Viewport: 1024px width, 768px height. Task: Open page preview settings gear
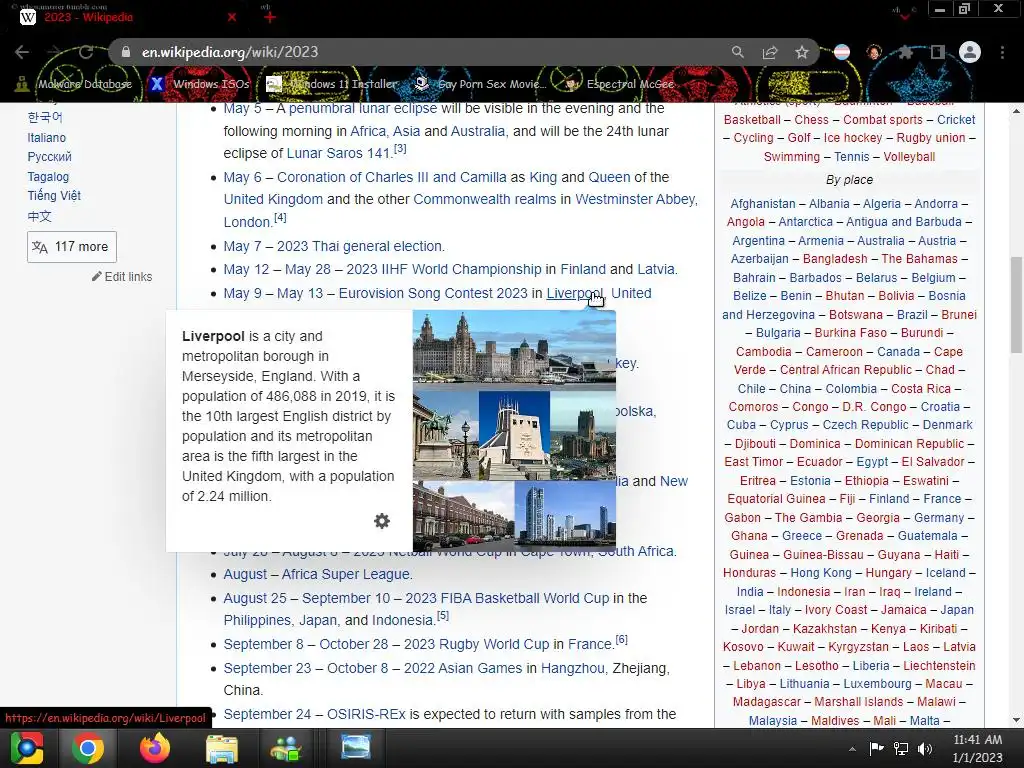point(382,520)
